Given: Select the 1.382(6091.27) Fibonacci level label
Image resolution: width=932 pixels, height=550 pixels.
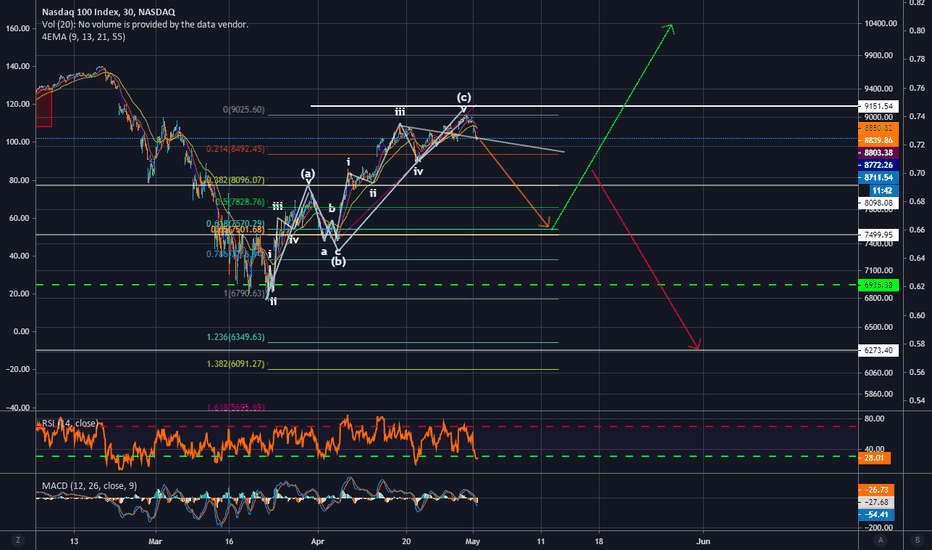Looking at the screenshot, I should 235,363.
